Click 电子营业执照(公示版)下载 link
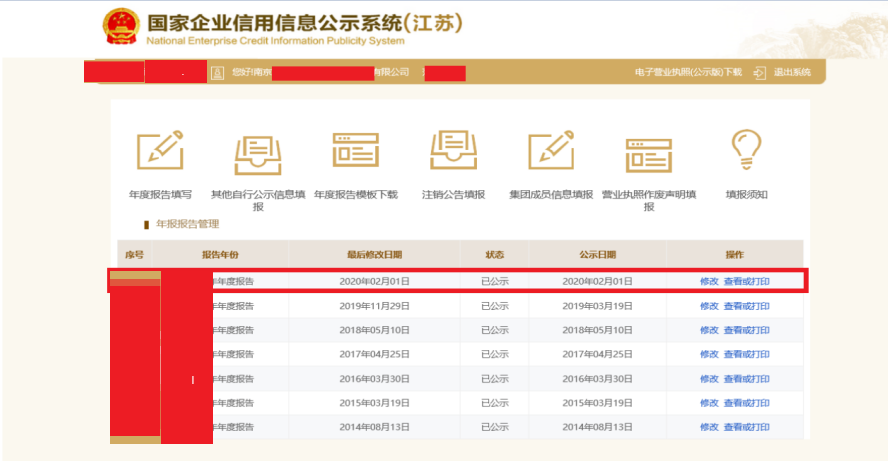The width and height of the screenshot is (888, 461). [x=688, y=72]
